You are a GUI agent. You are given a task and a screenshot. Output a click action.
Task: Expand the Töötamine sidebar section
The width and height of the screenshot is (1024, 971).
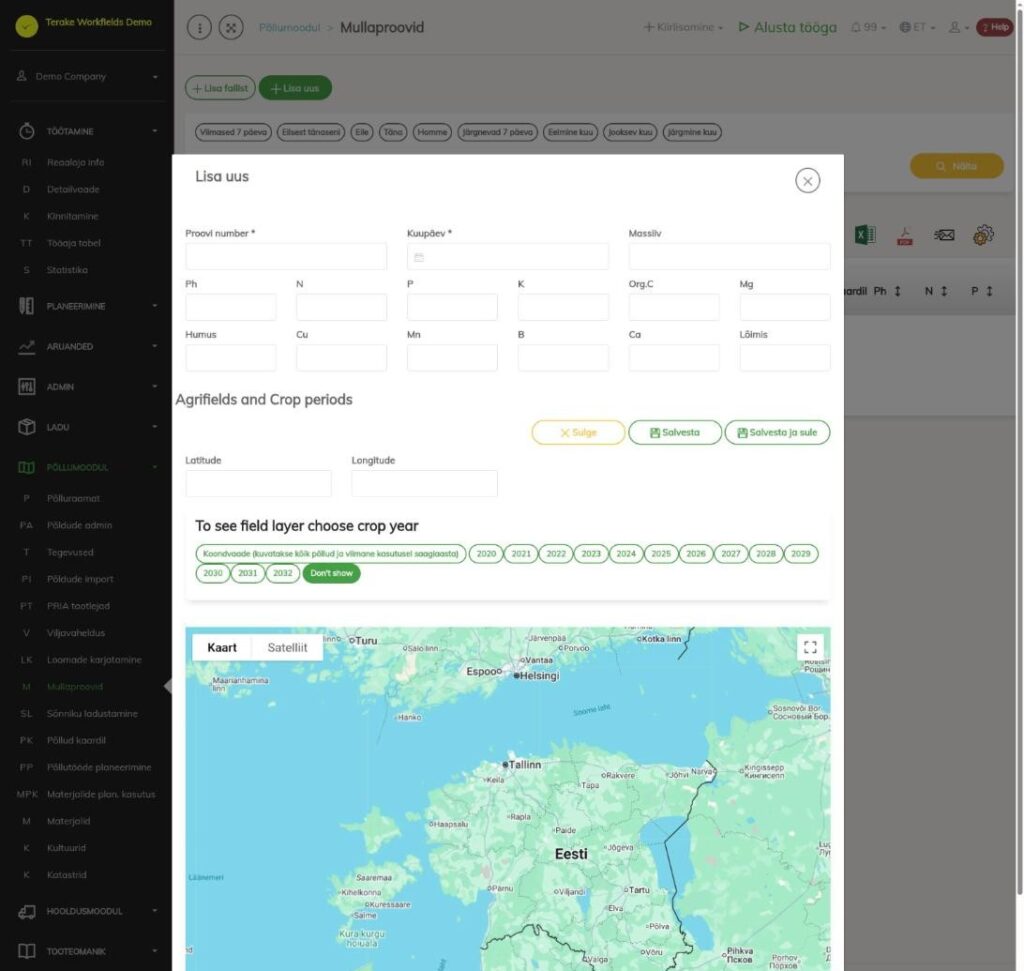pyautogui.click(x=87, y=131)
